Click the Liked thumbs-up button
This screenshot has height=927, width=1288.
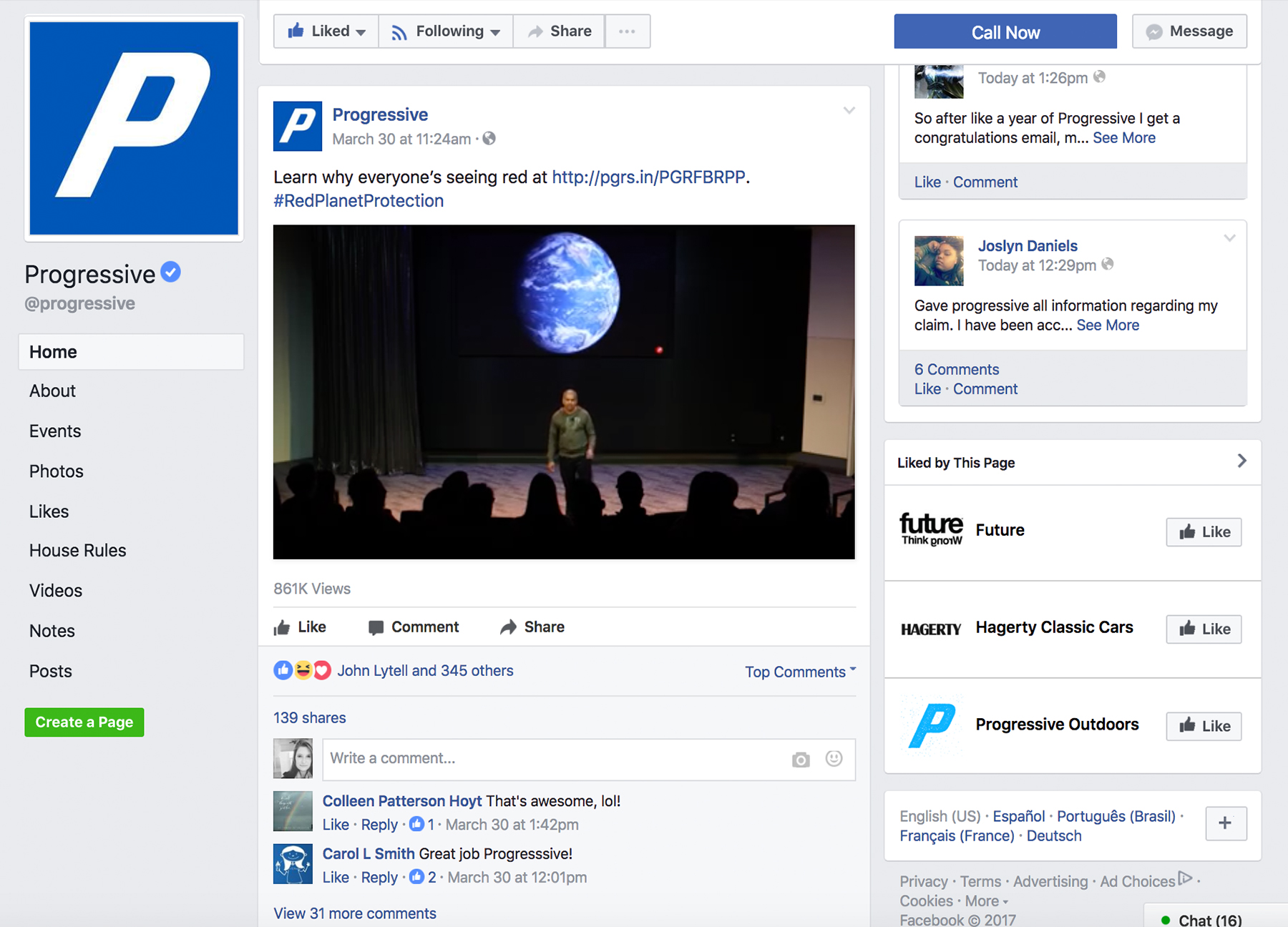click(326, 31)
